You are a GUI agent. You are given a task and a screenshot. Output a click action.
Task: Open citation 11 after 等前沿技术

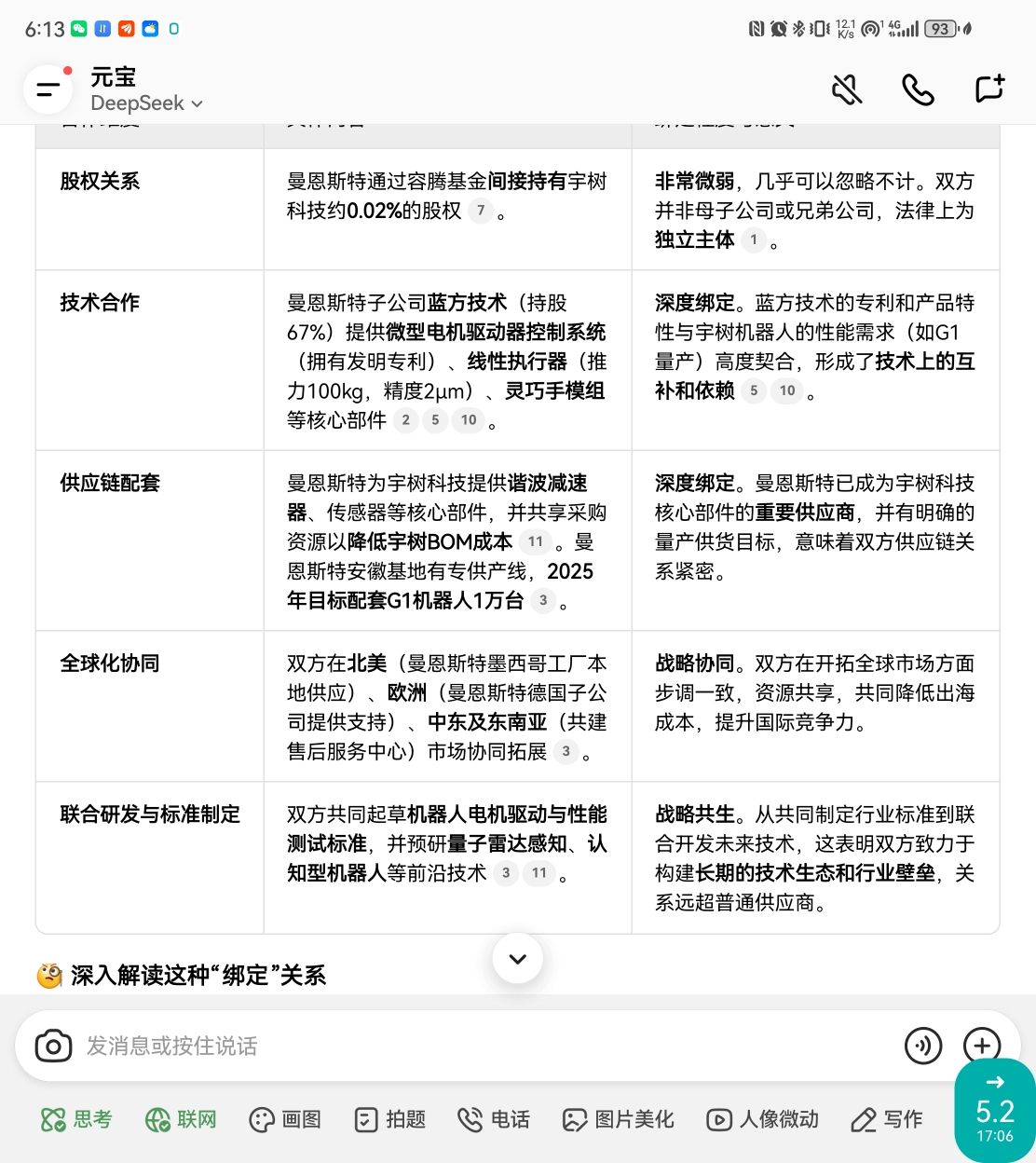(539, 873)
